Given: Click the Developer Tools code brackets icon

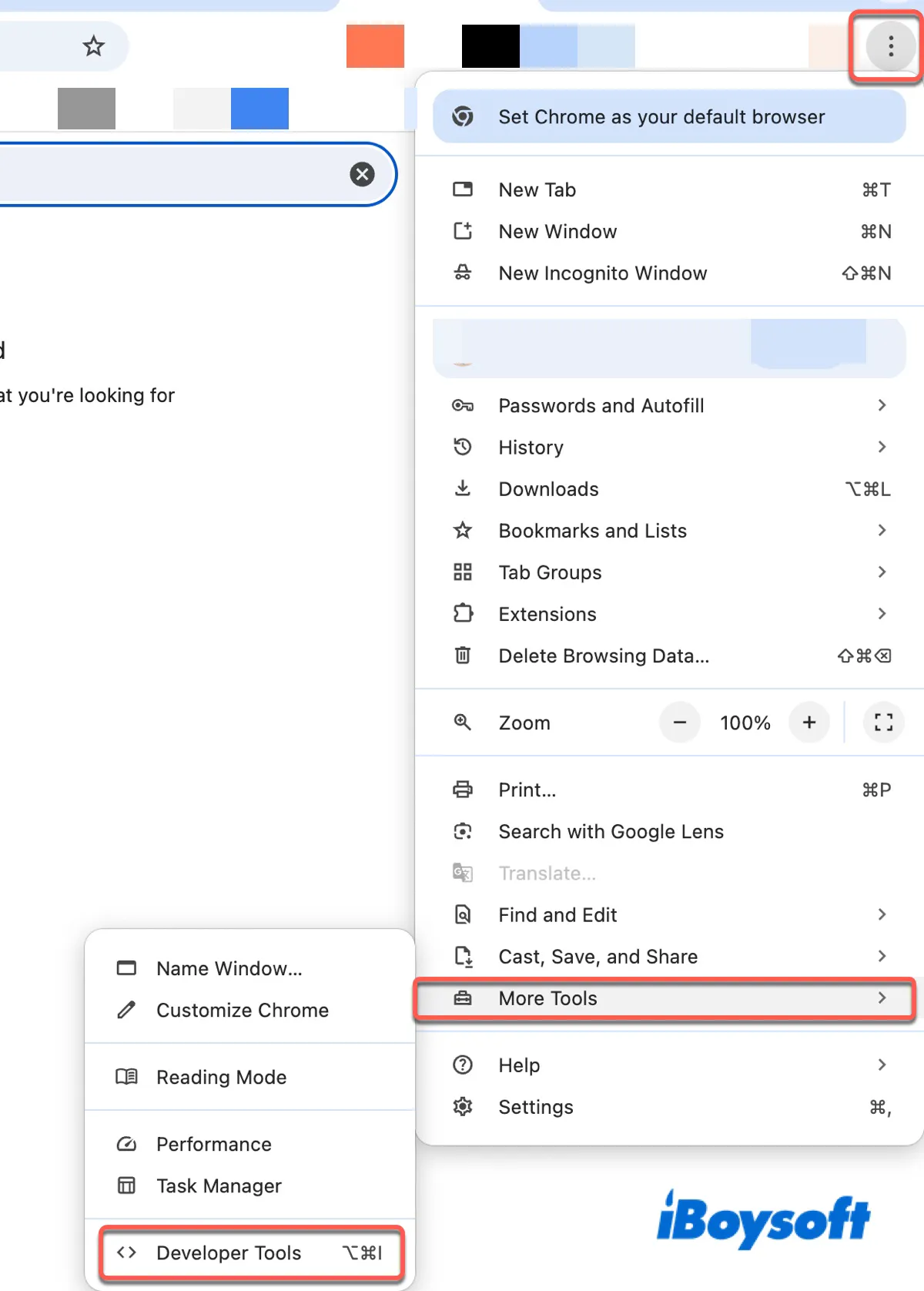Looking at the screenshot, I should [126, 1252].
